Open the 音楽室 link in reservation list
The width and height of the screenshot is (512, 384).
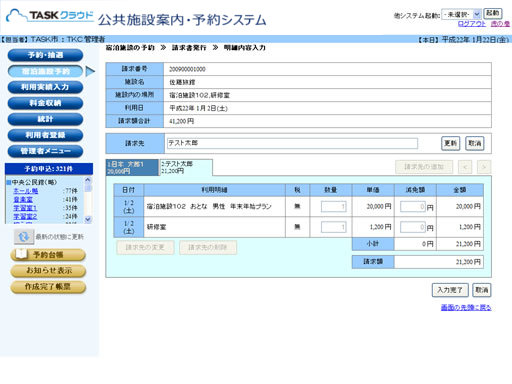23,199
